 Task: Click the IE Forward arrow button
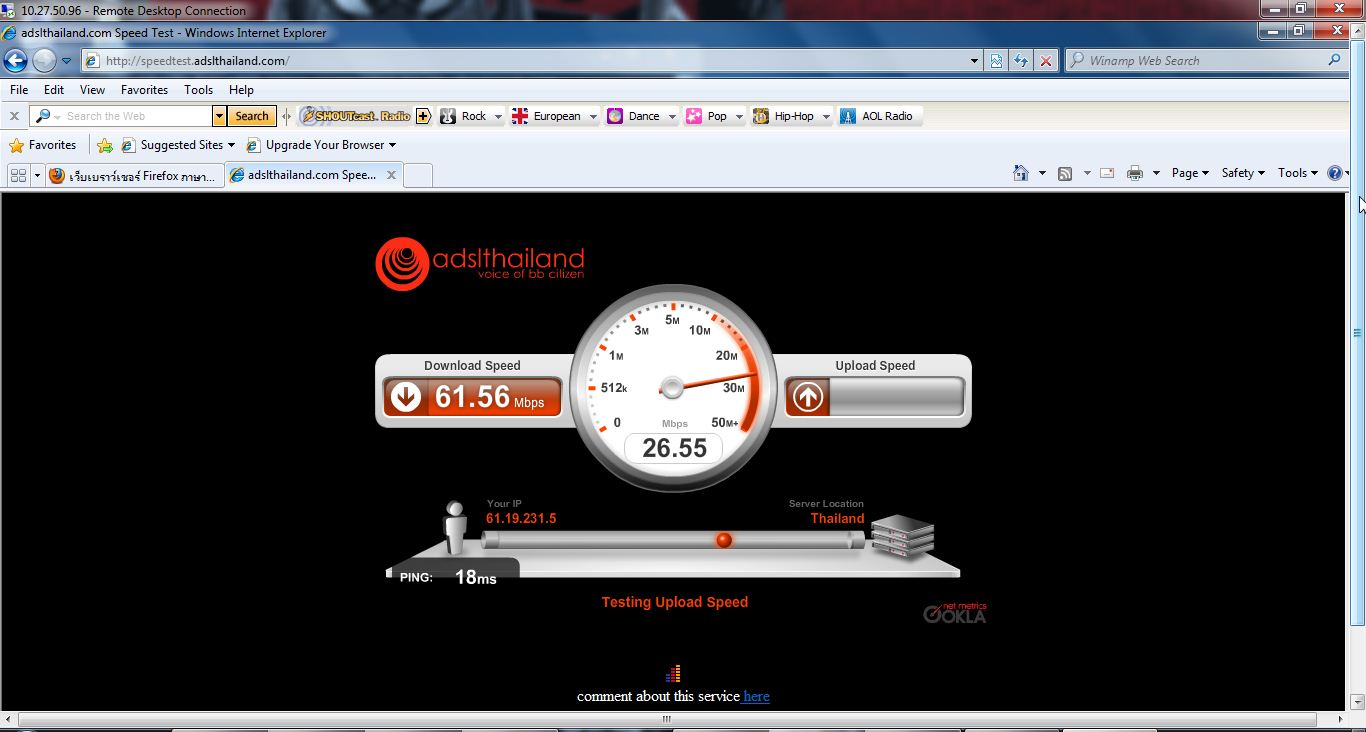44,61
